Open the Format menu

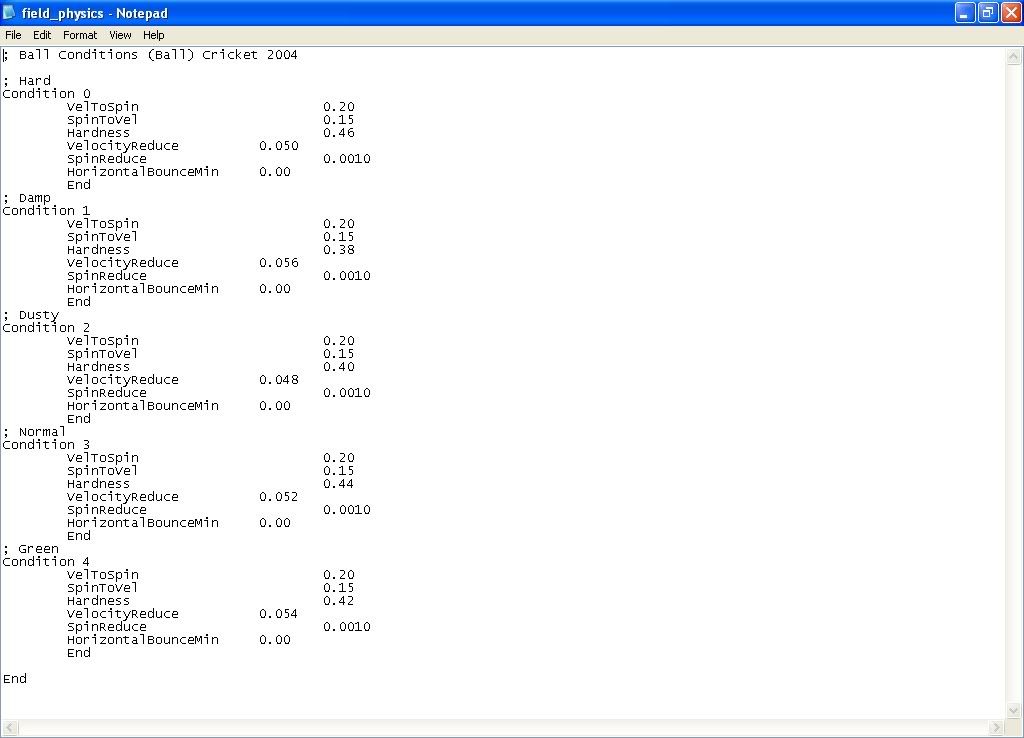80,35
